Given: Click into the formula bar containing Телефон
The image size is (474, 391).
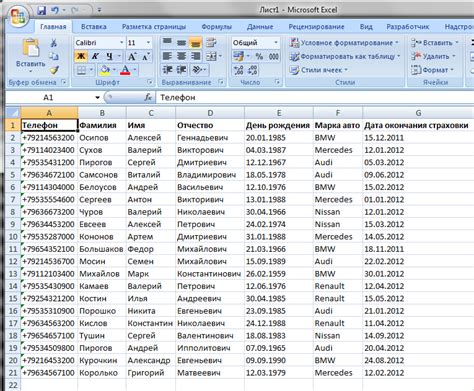Looking at the screenshot, I should [315, 98].
